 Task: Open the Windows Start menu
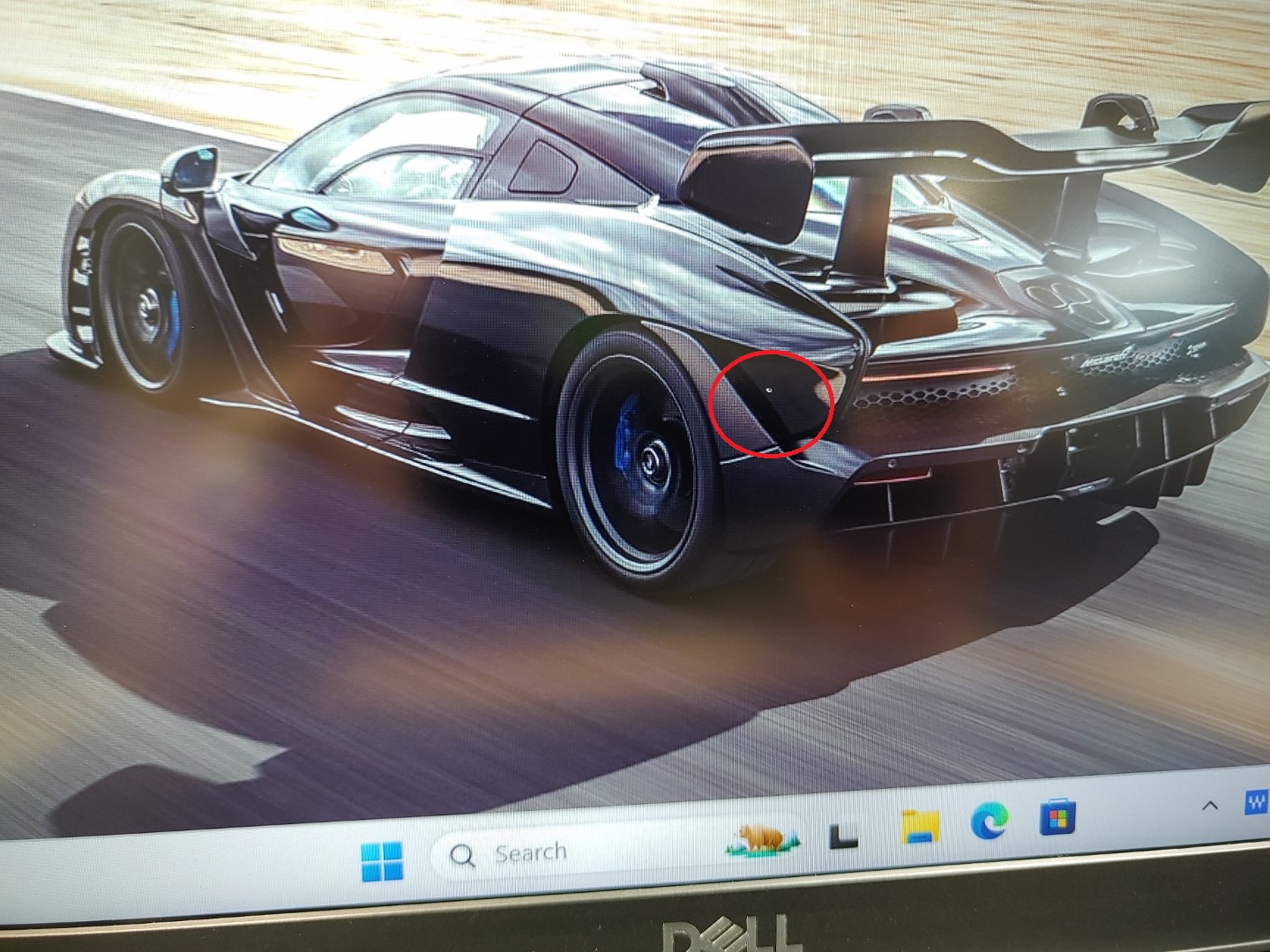coord(382,860)
